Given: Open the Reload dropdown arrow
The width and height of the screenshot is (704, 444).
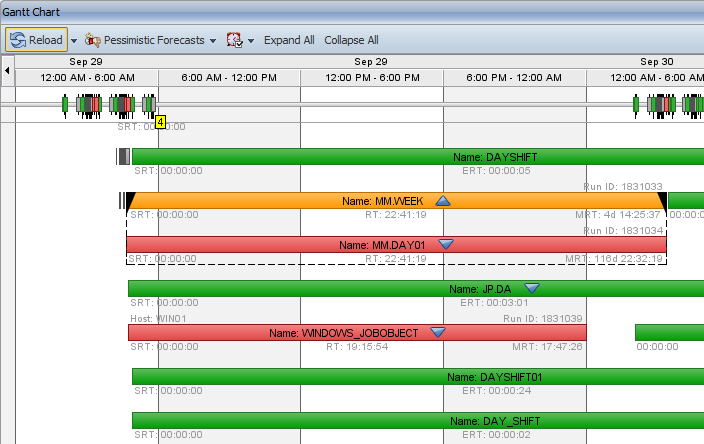Looking at the screenshot, I should click(x=74, y=41).
